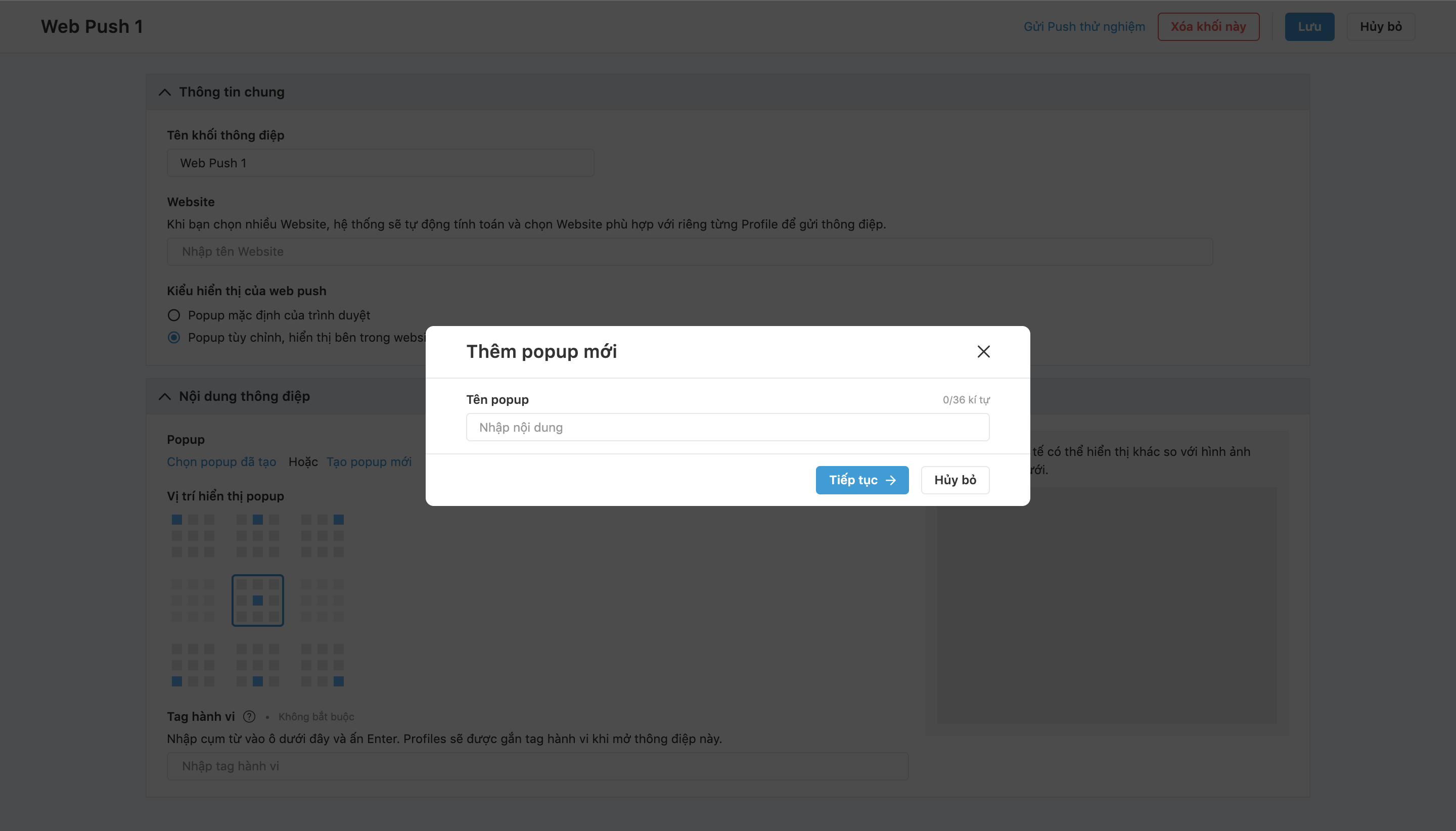Collapse the Thông tin chung section

pyautogui.click(x=164, y=92)
